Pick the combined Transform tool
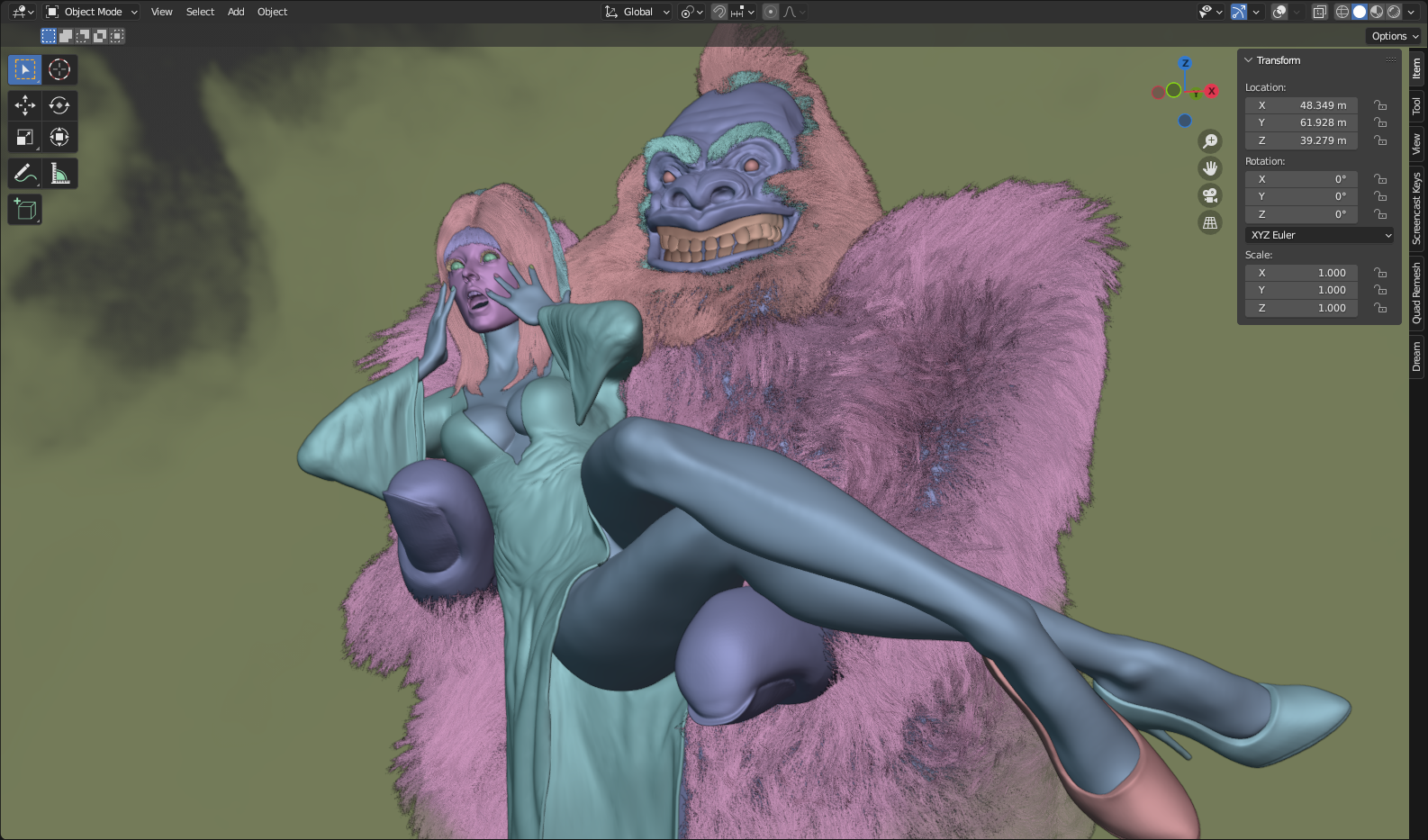Viewport: 1428px width, 840px height. pyautogui.click(x=59, y=138)
